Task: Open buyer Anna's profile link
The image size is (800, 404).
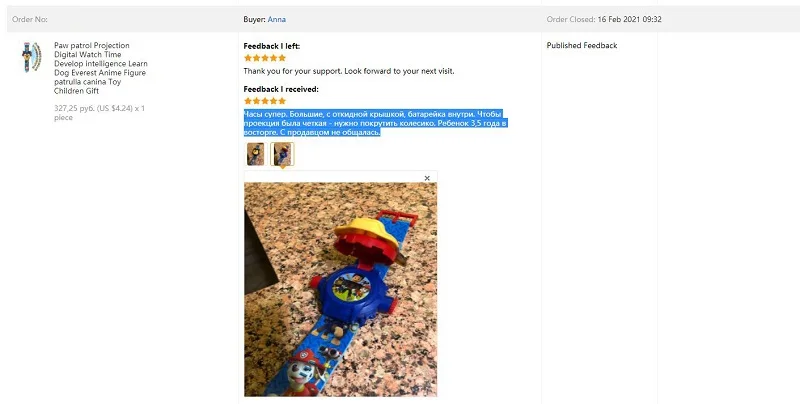Action: 277,19
